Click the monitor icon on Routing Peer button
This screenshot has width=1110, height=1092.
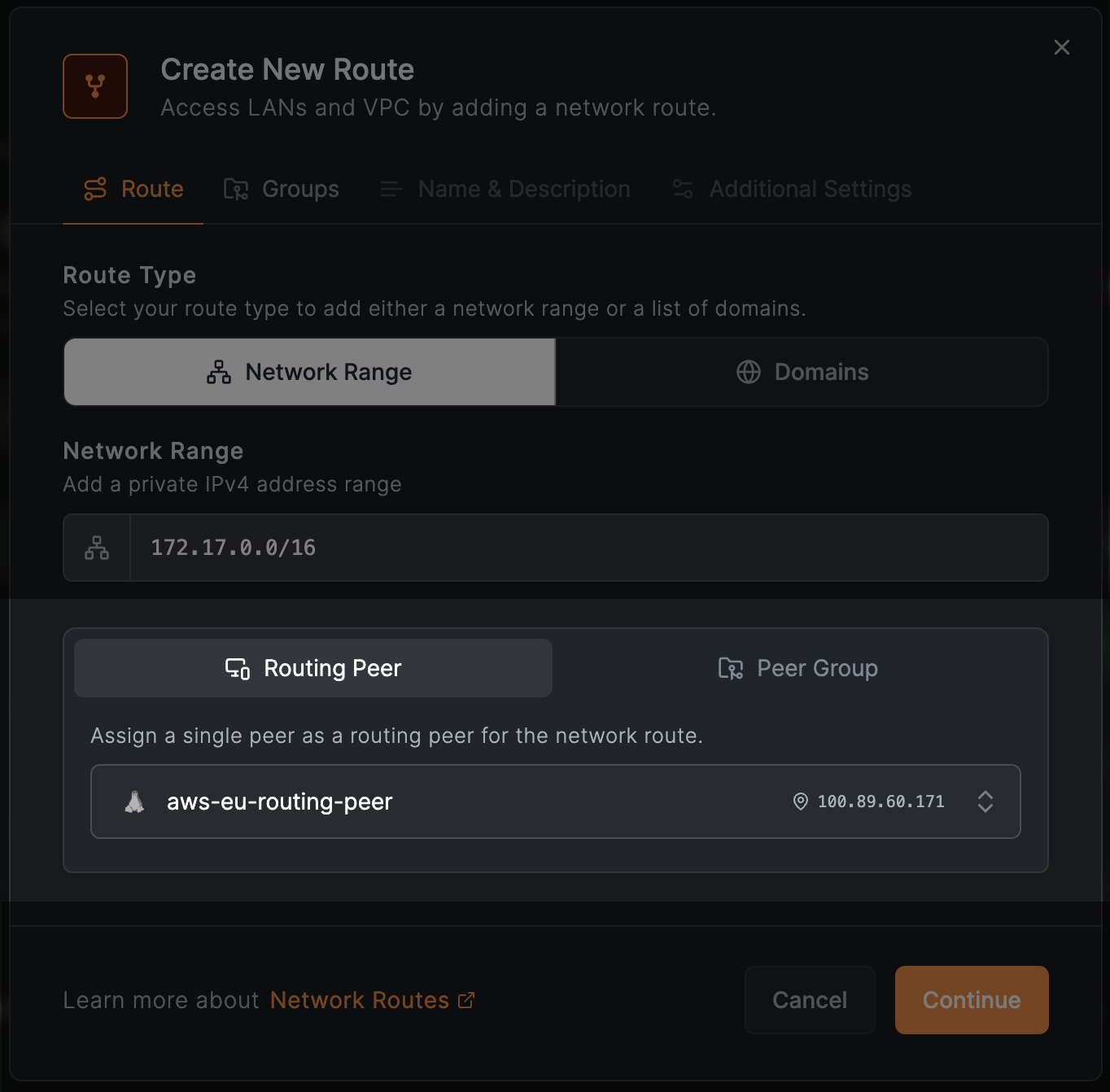pyautogui.click(x=236, y=668)
